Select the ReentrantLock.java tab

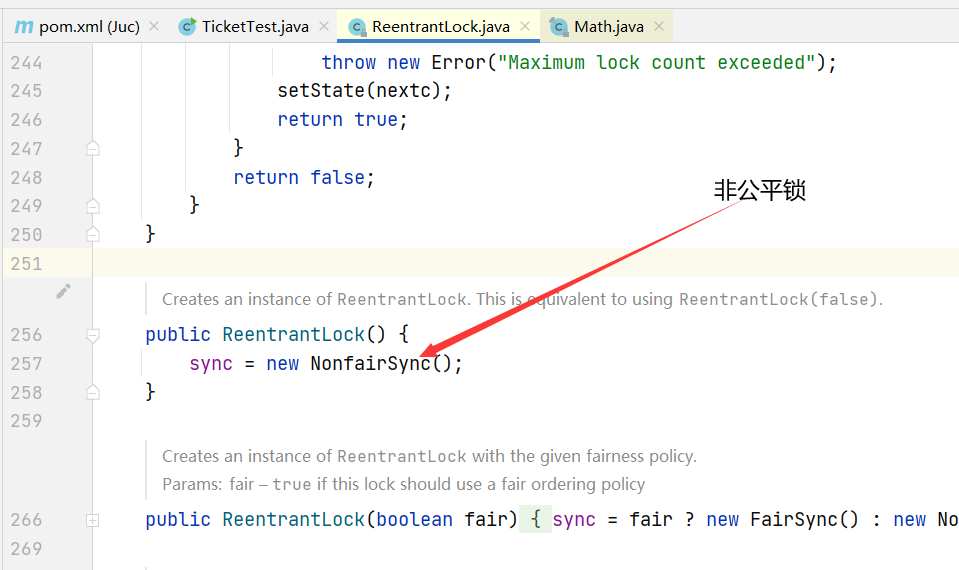point(440,27)
